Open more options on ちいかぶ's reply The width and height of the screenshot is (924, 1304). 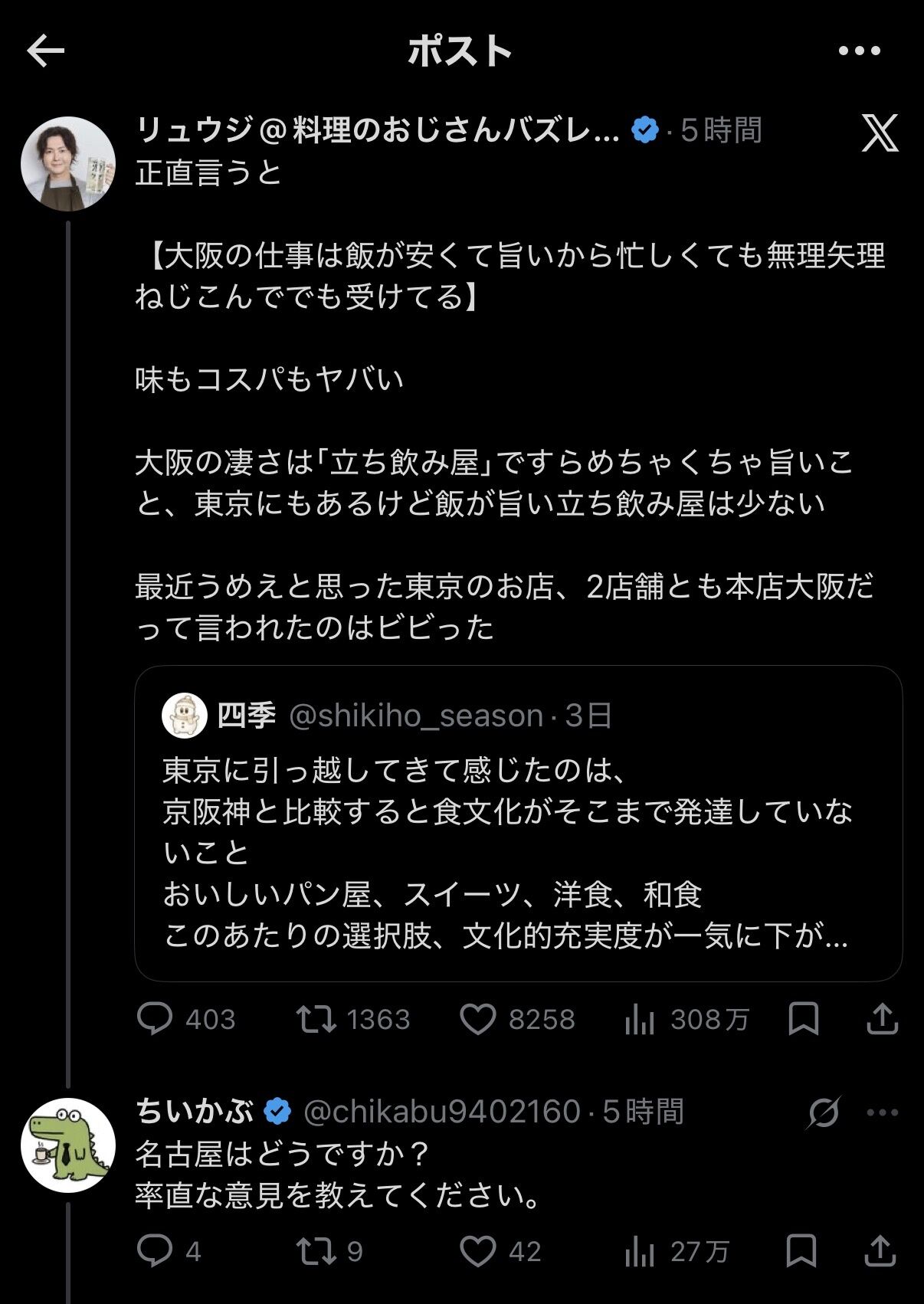[883, 1112]
